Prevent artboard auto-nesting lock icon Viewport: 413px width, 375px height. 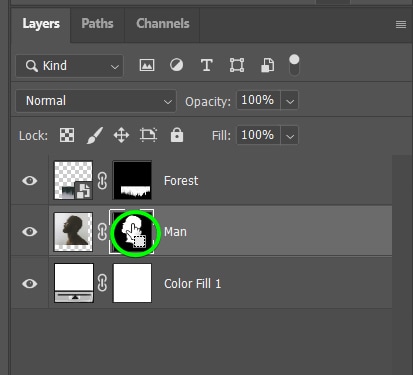[148, 135]
